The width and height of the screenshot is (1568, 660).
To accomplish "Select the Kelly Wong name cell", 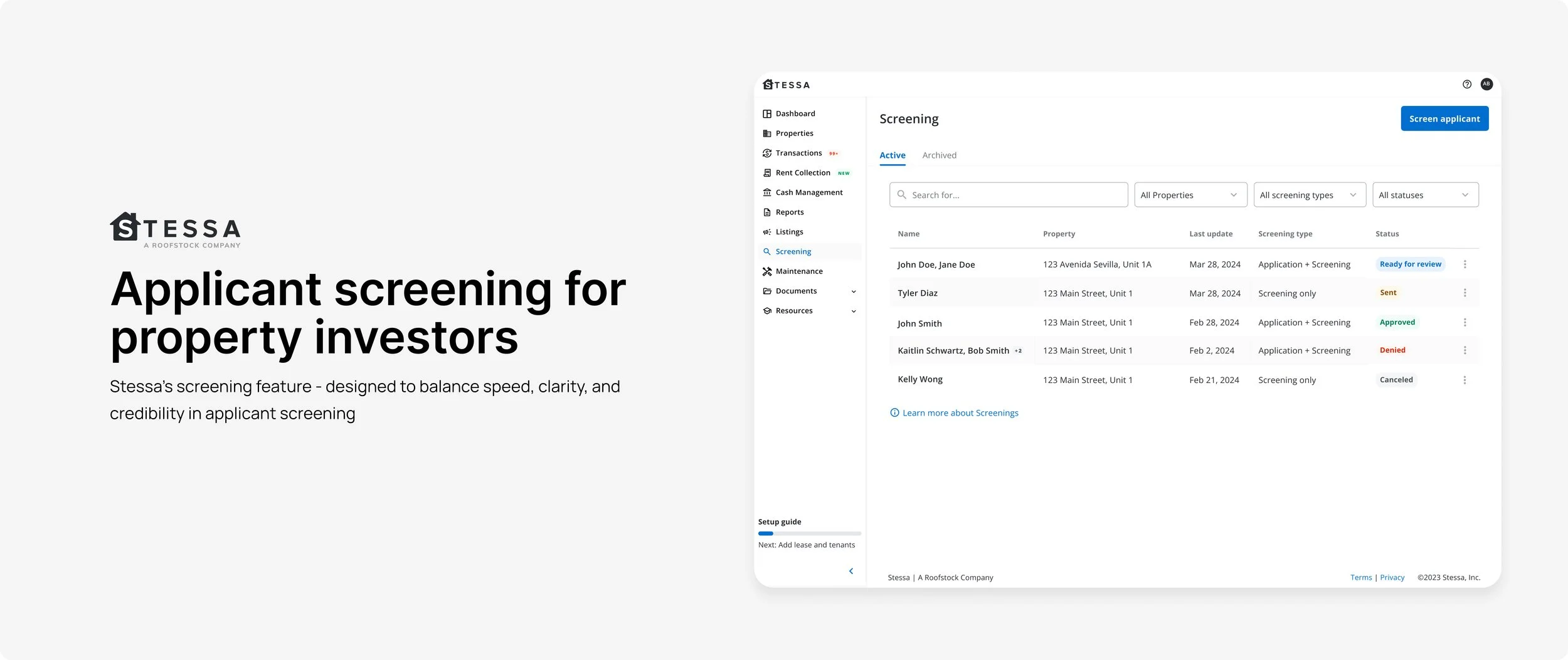I will pyautogui.click(x=920, y=379).
